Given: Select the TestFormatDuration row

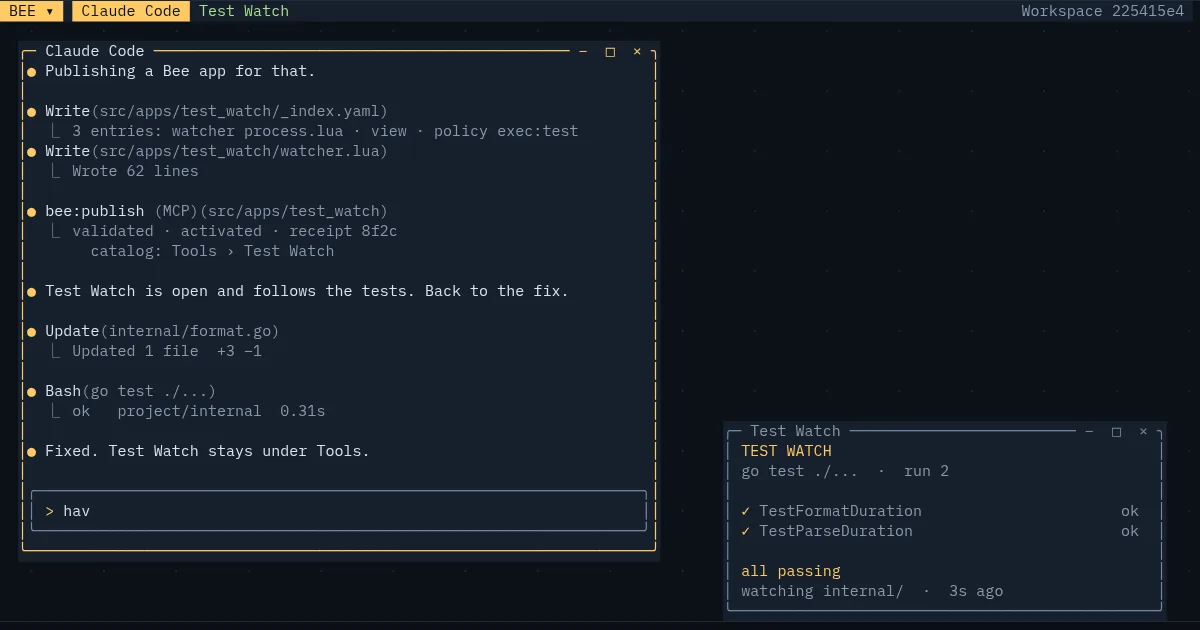Looking at the screenshot, I should pyautogui.click(x=940, y=511).
